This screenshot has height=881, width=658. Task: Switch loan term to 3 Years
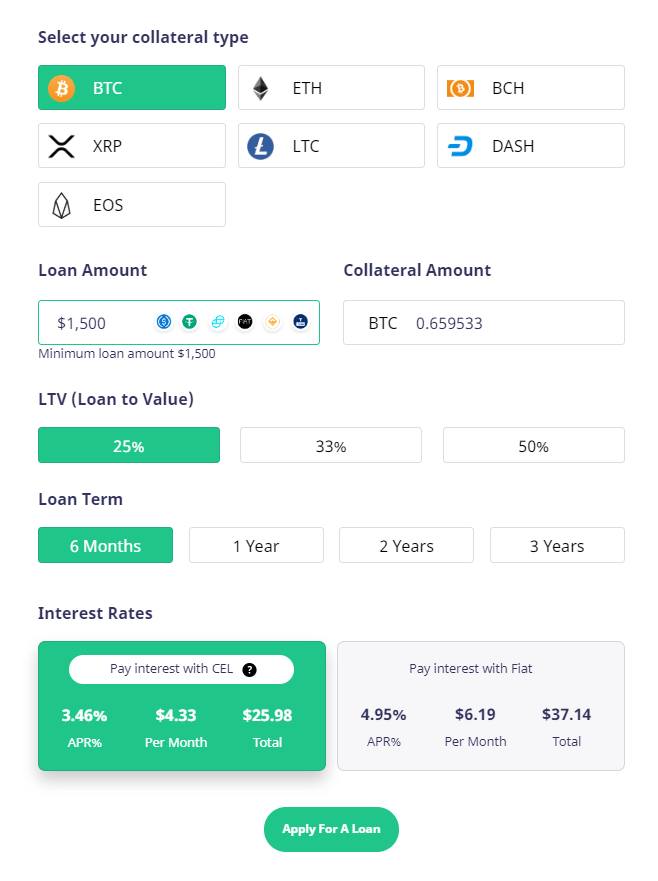(557, 545)
